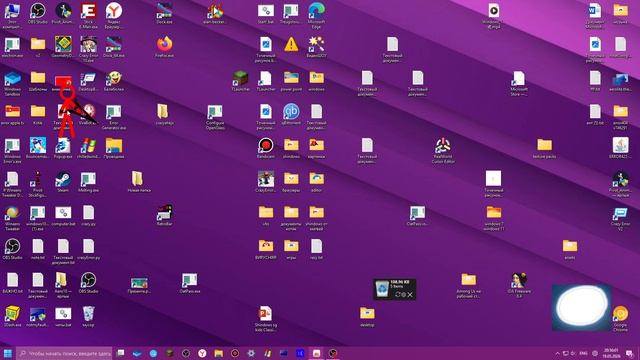Open Yandex Browser from the taskbar

coord(202,353)
